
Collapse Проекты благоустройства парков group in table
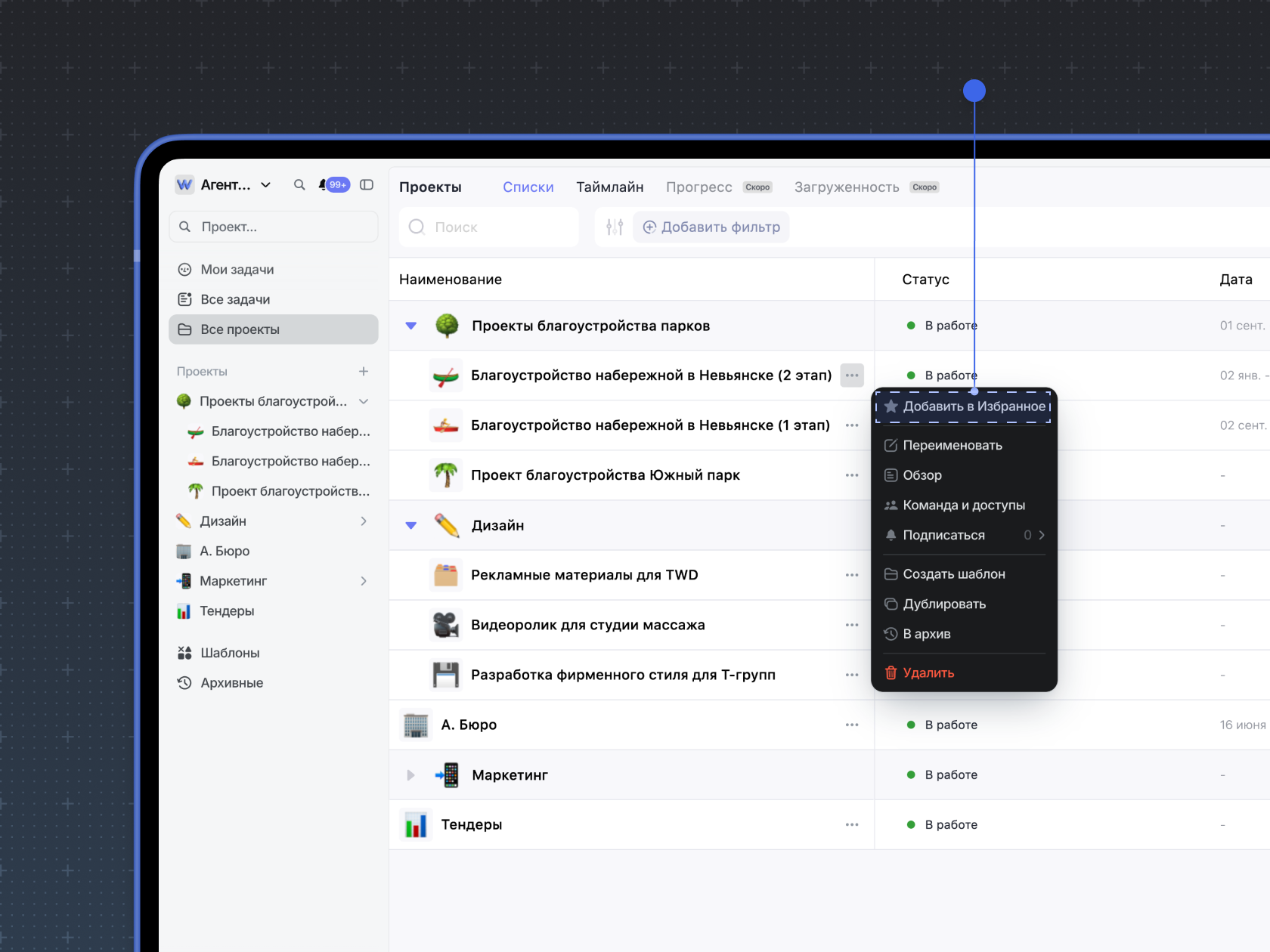[411, 326]
